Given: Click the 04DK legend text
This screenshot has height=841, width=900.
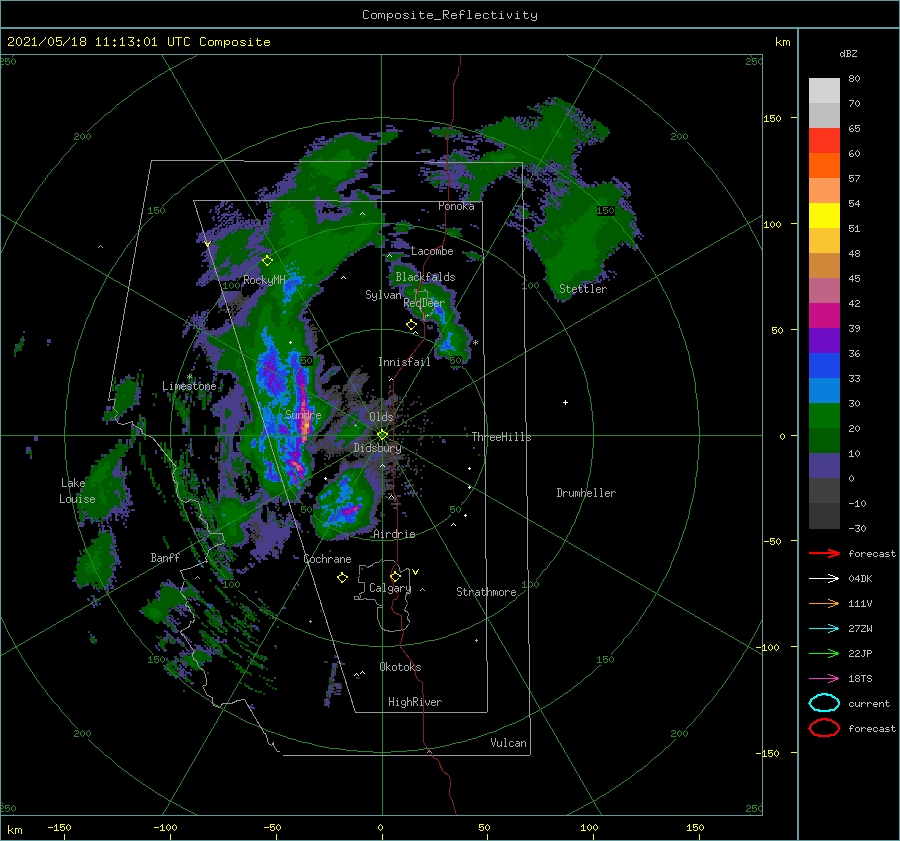Looking at the screenshot, I should 860,579.
